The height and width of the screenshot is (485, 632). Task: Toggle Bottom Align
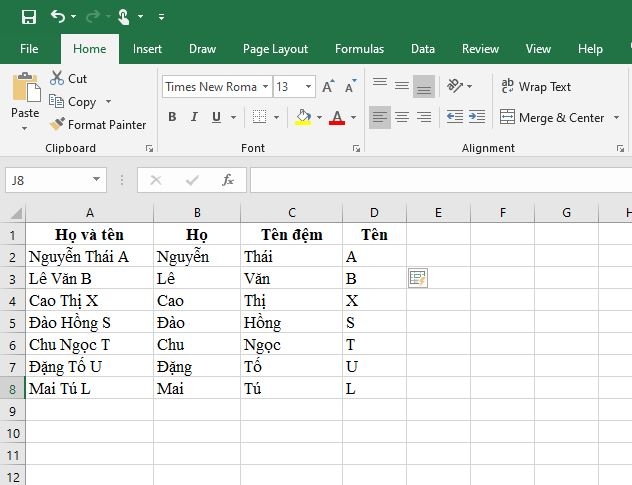click(424, 86)
